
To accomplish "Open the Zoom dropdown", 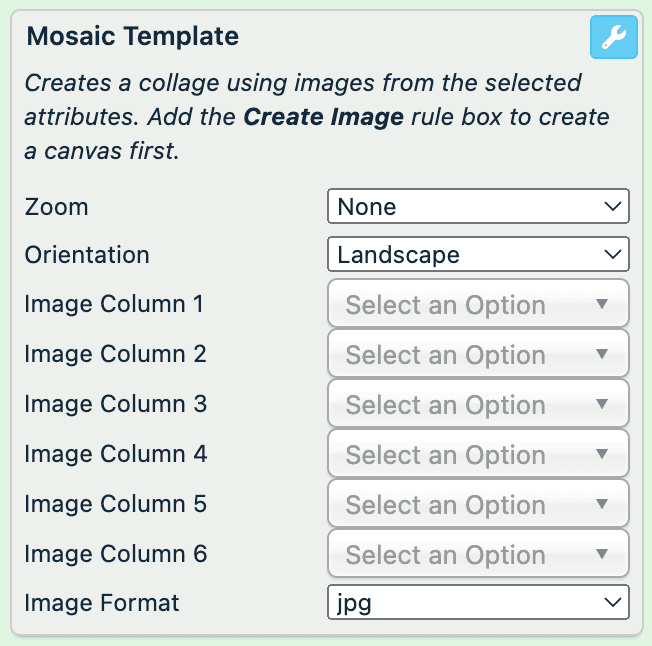I will [478, 207].
